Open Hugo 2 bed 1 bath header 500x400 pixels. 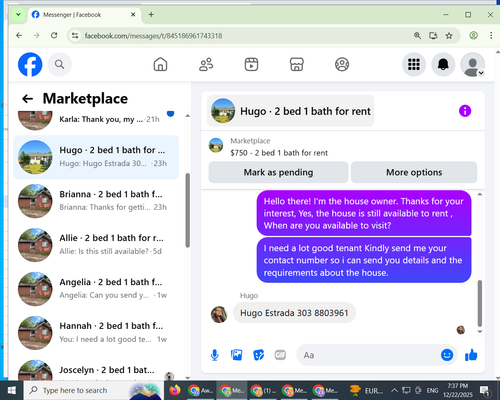(x=290, y=111)
